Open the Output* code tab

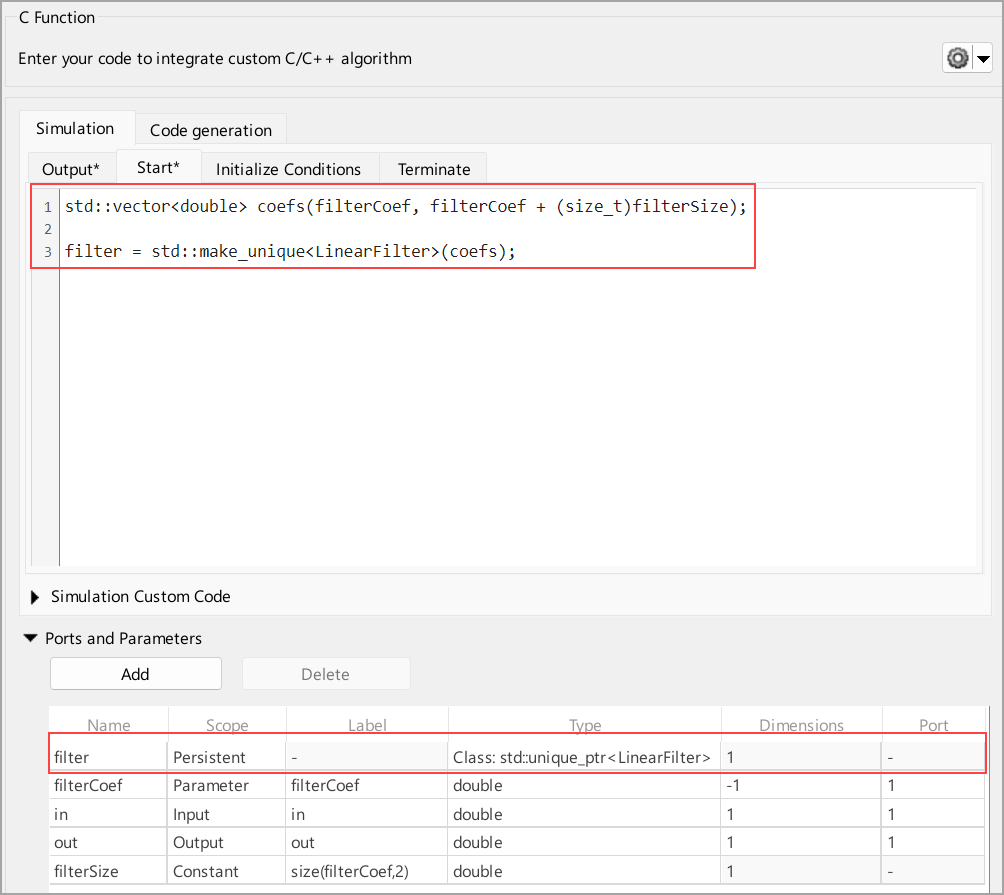(x=71, y=168)
